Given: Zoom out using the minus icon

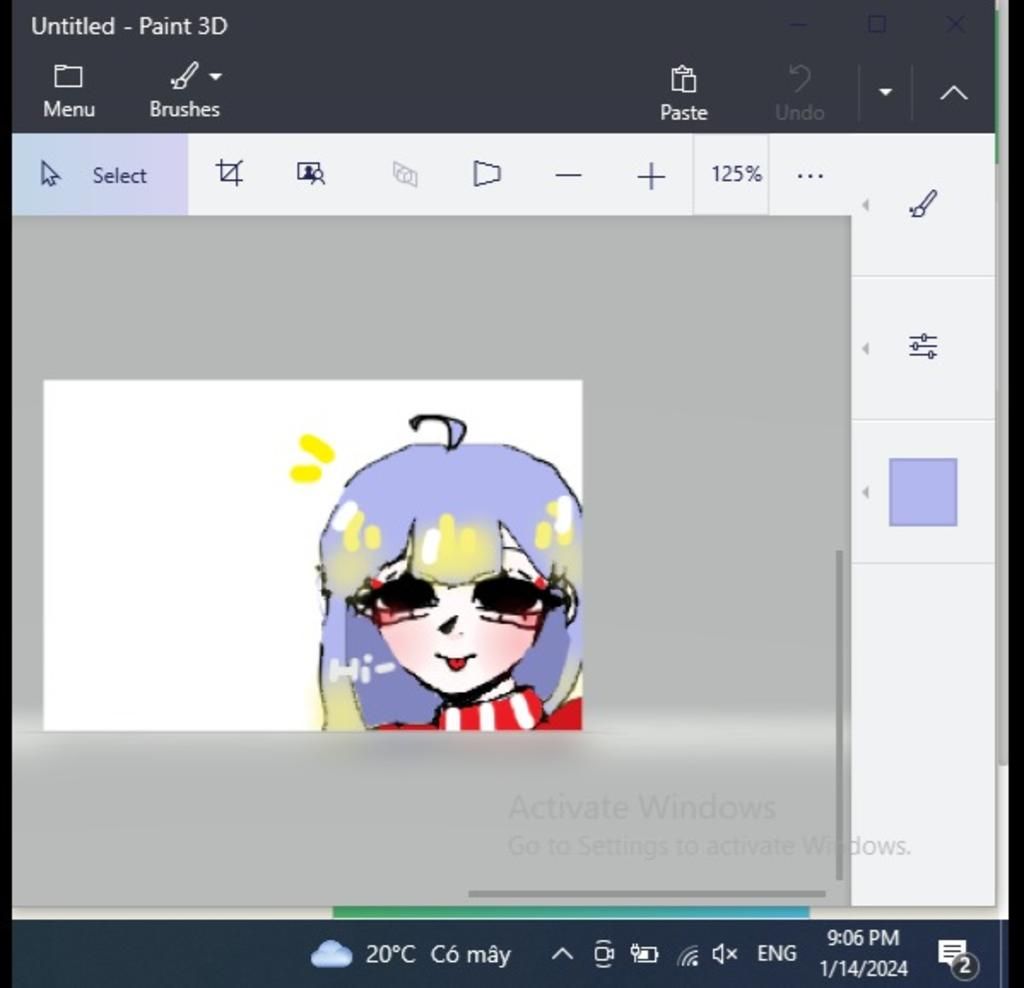Looking at the screenshot, I should click(x=567, y=175).
